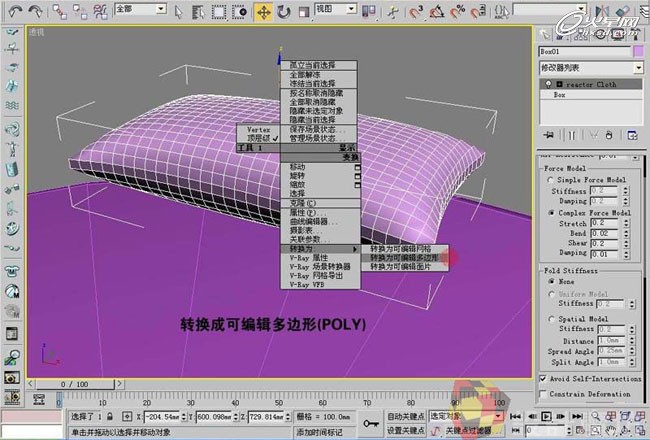Check Constrain Deformation option
The height and width of the screenshot is (440, 650).
point(543,393)
